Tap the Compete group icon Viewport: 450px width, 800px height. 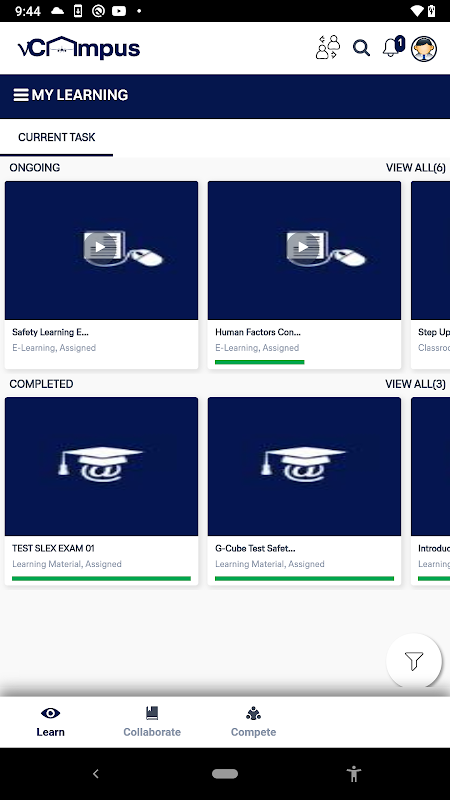[x=253, y=713]
